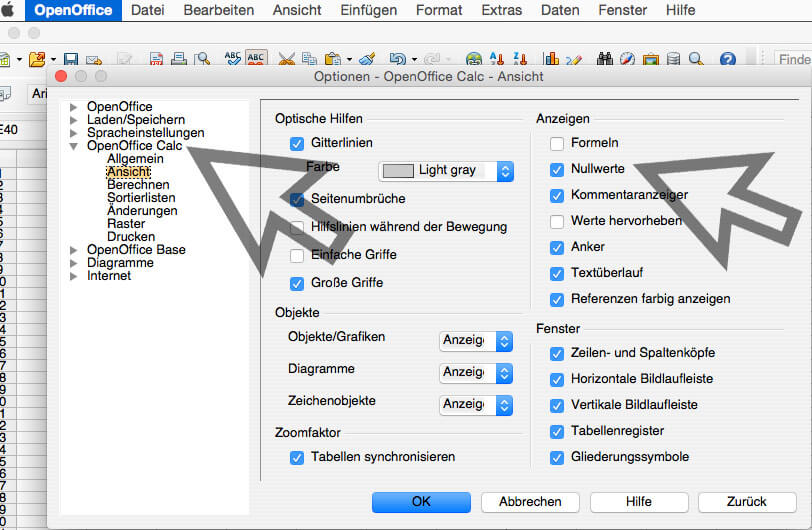812x530 pixels.
Task: Toggle Horizontale Bildlaufleiste checkbox
Action: pyautogui.click(x=557, y=379)
